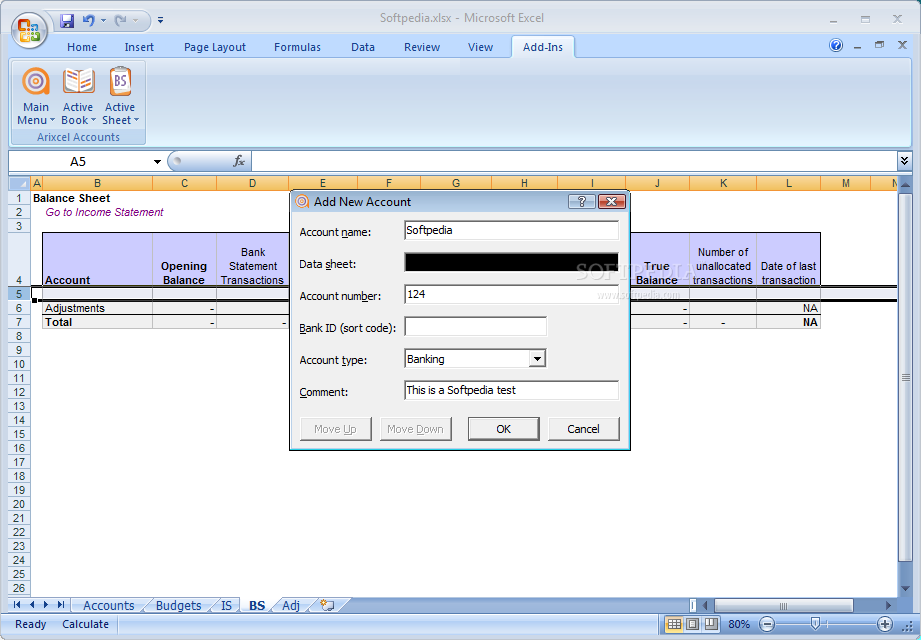Click the Move Down button
This screenshot has width=921, height=640.
point(415,429)
